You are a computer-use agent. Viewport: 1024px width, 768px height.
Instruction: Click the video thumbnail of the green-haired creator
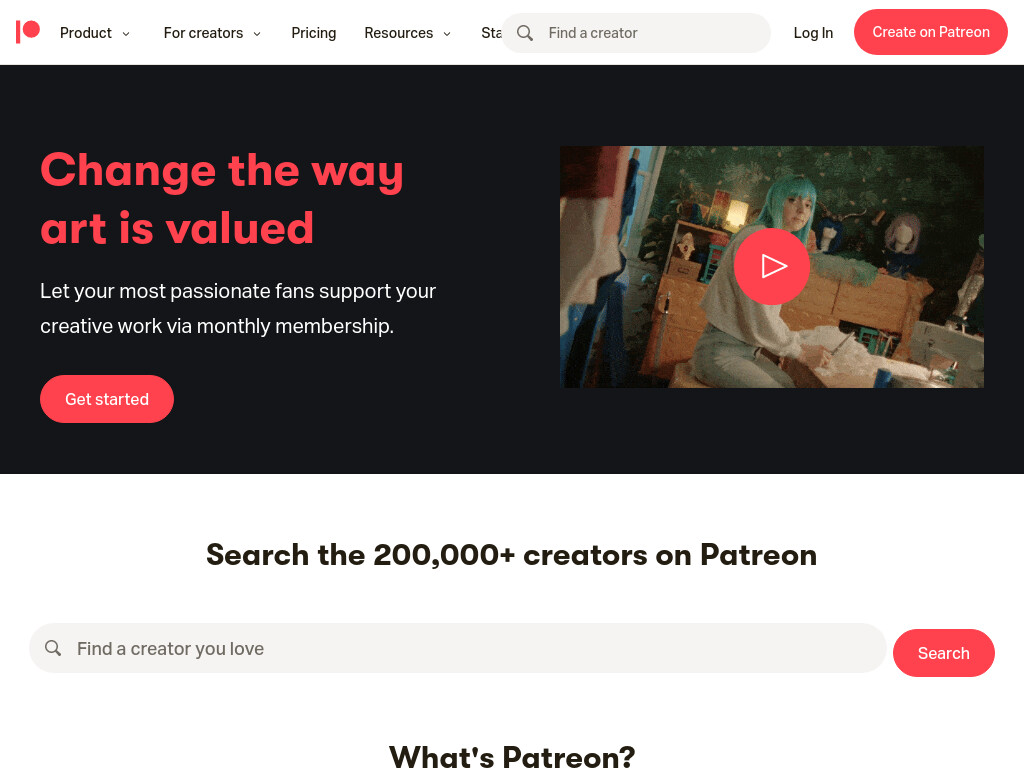(x=772, y=266)
